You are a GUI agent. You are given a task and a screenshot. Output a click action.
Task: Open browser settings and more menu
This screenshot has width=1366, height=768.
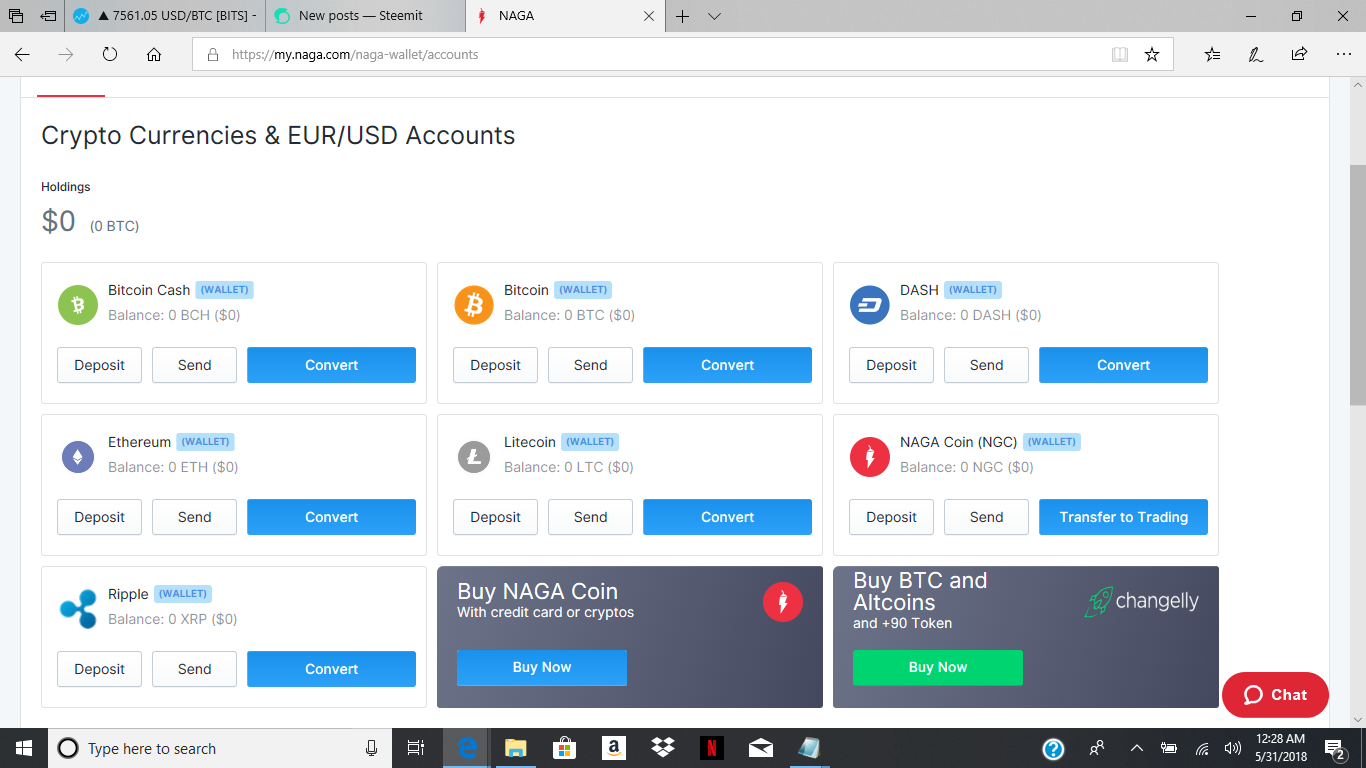(1343, 55)
